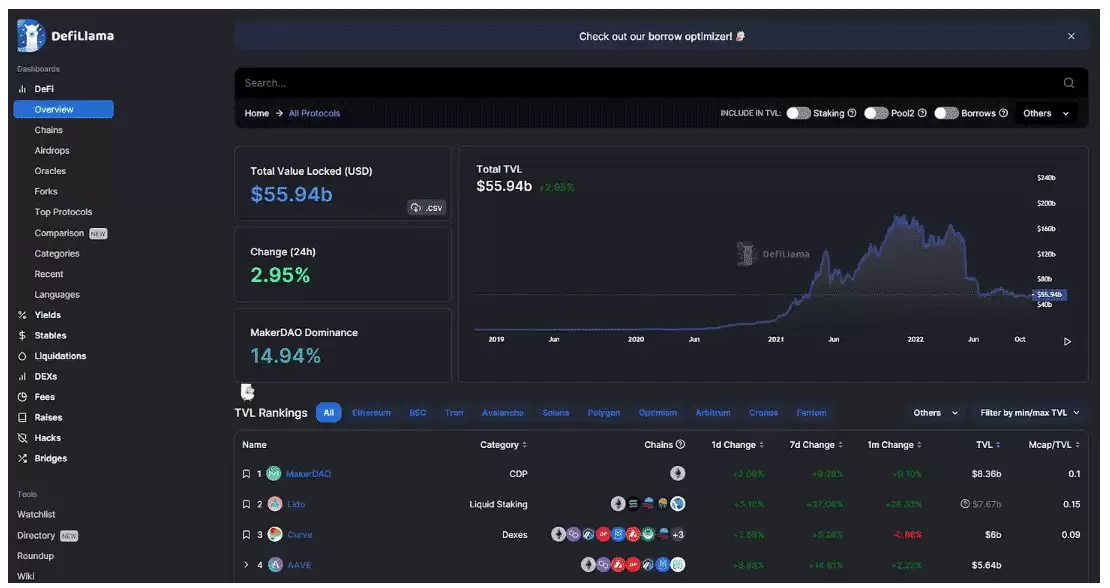1110x588 pixels.
Task: Toggle Pool2 inclusion in TVL
Action: coord(876,113)
